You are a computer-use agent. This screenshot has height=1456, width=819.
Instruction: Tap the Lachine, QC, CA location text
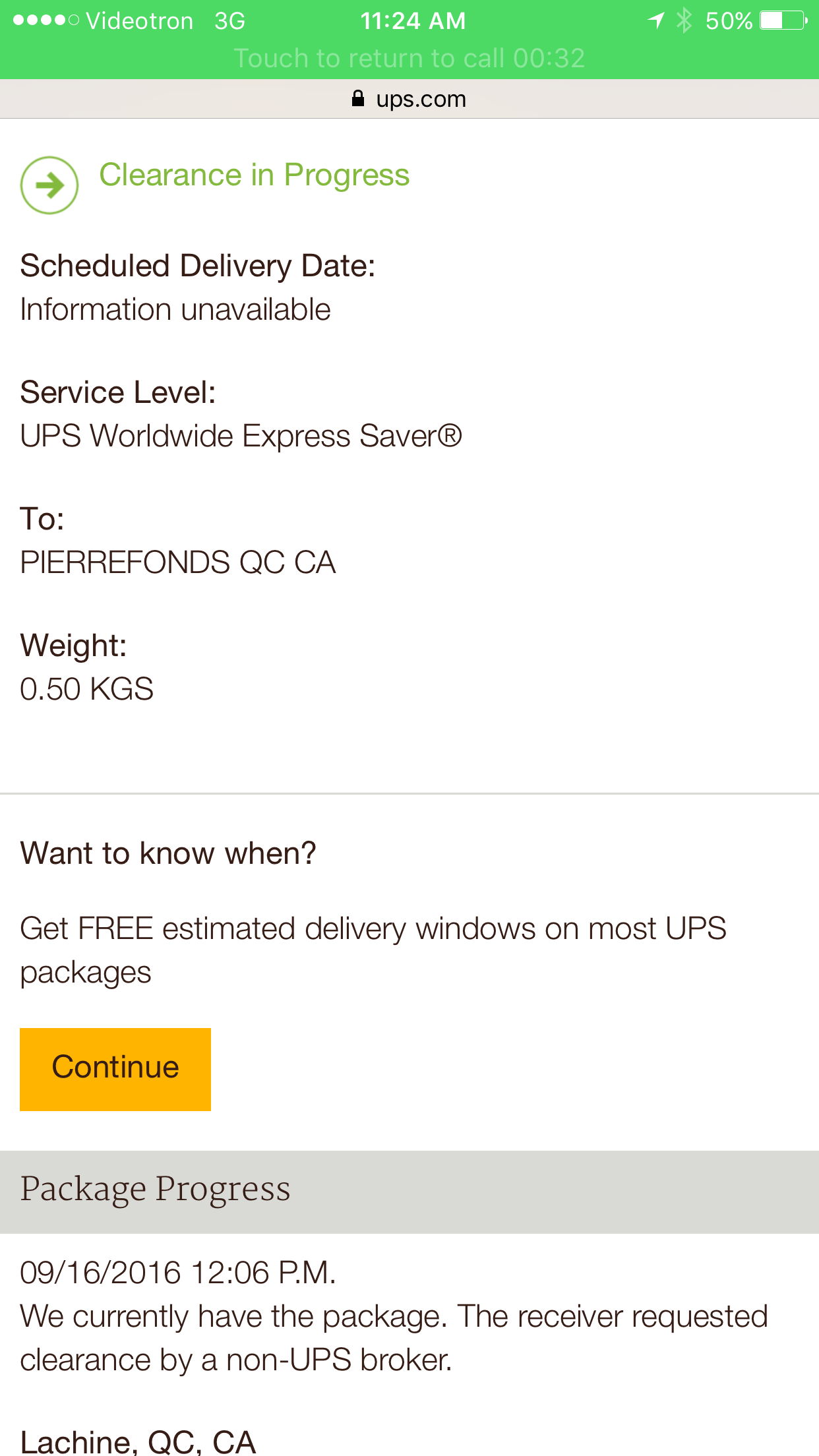[138, 1442]
